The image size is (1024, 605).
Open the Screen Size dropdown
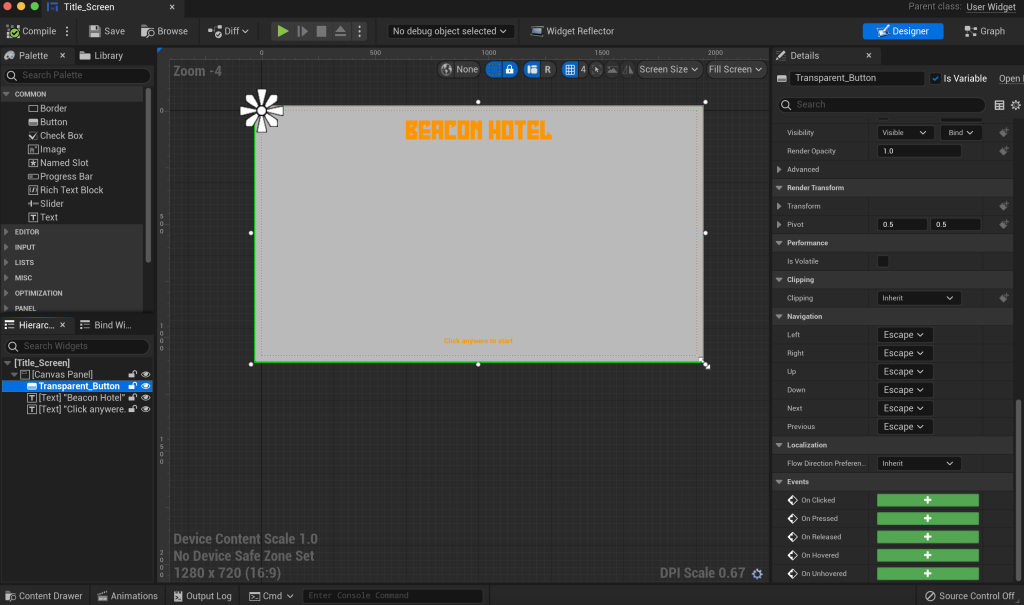669,70
